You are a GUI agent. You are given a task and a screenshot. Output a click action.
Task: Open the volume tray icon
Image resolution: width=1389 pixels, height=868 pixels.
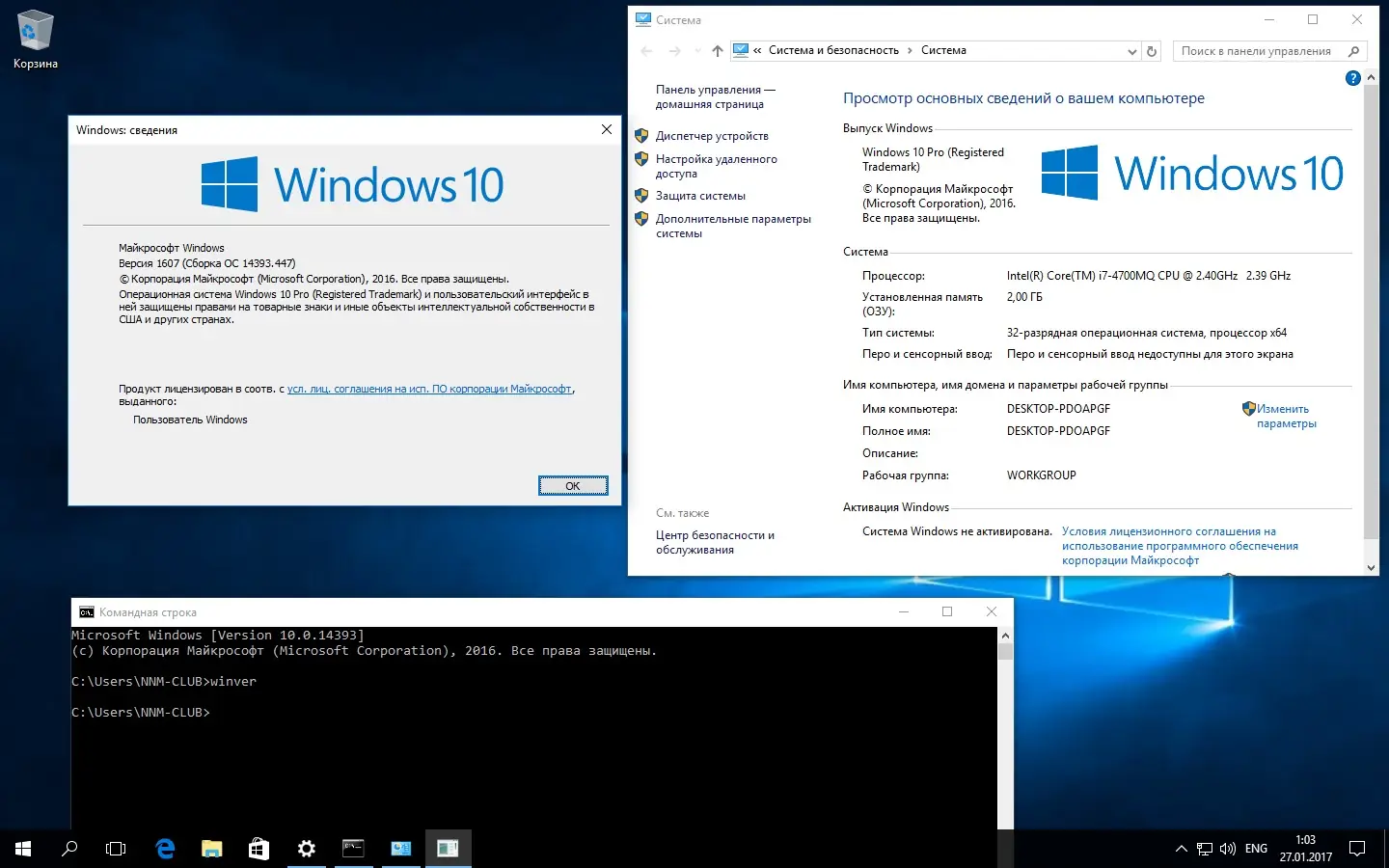(x=1228, y=849)
